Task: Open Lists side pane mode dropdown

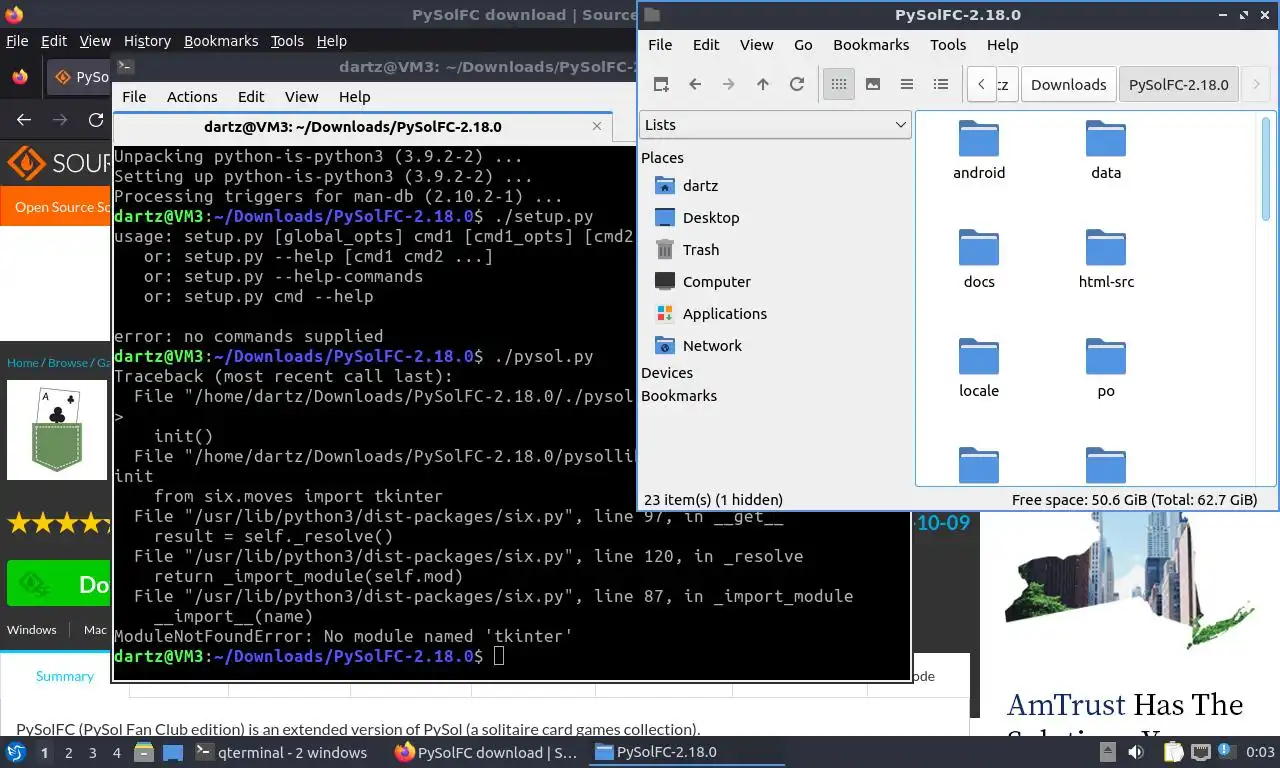Action: 775,125
